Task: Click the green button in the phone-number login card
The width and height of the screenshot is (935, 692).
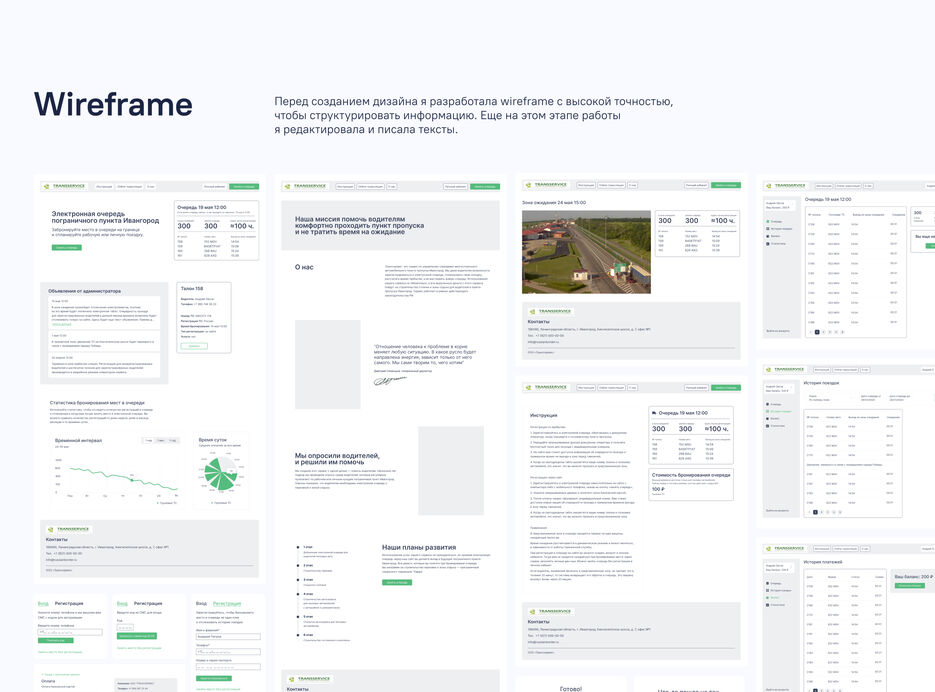Action: click(x=55, y=640)
